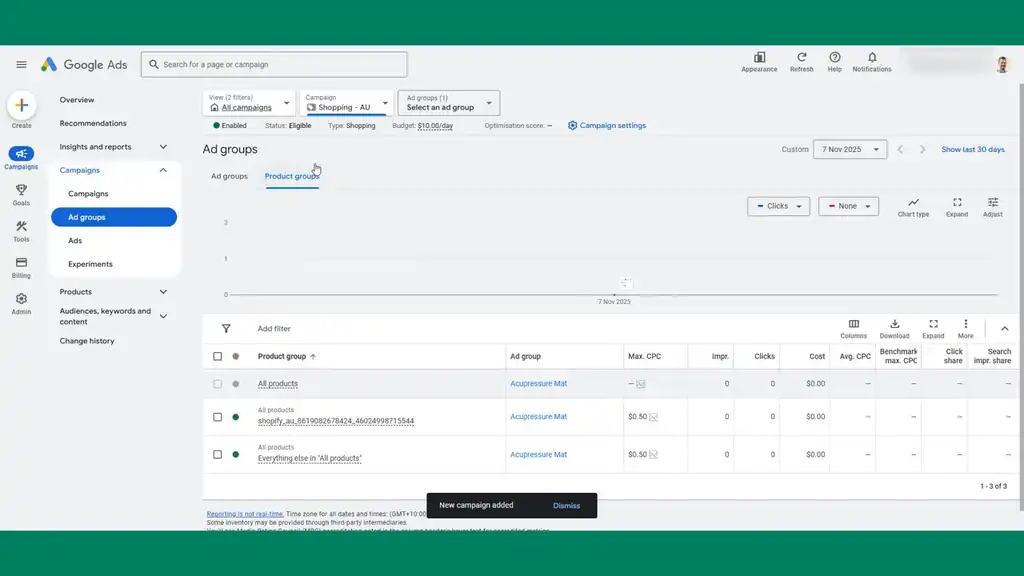Image resolution: width=1024 pixels, height=576 pixels.
Task: Open the Notifications bell
Action: (x=872, y=58)
